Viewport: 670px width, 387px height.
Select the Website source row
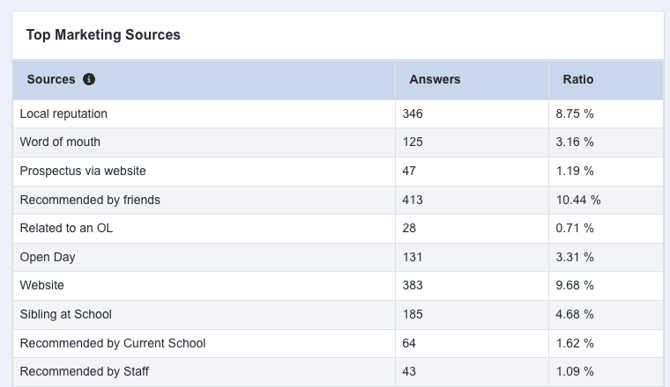[338, 285]
